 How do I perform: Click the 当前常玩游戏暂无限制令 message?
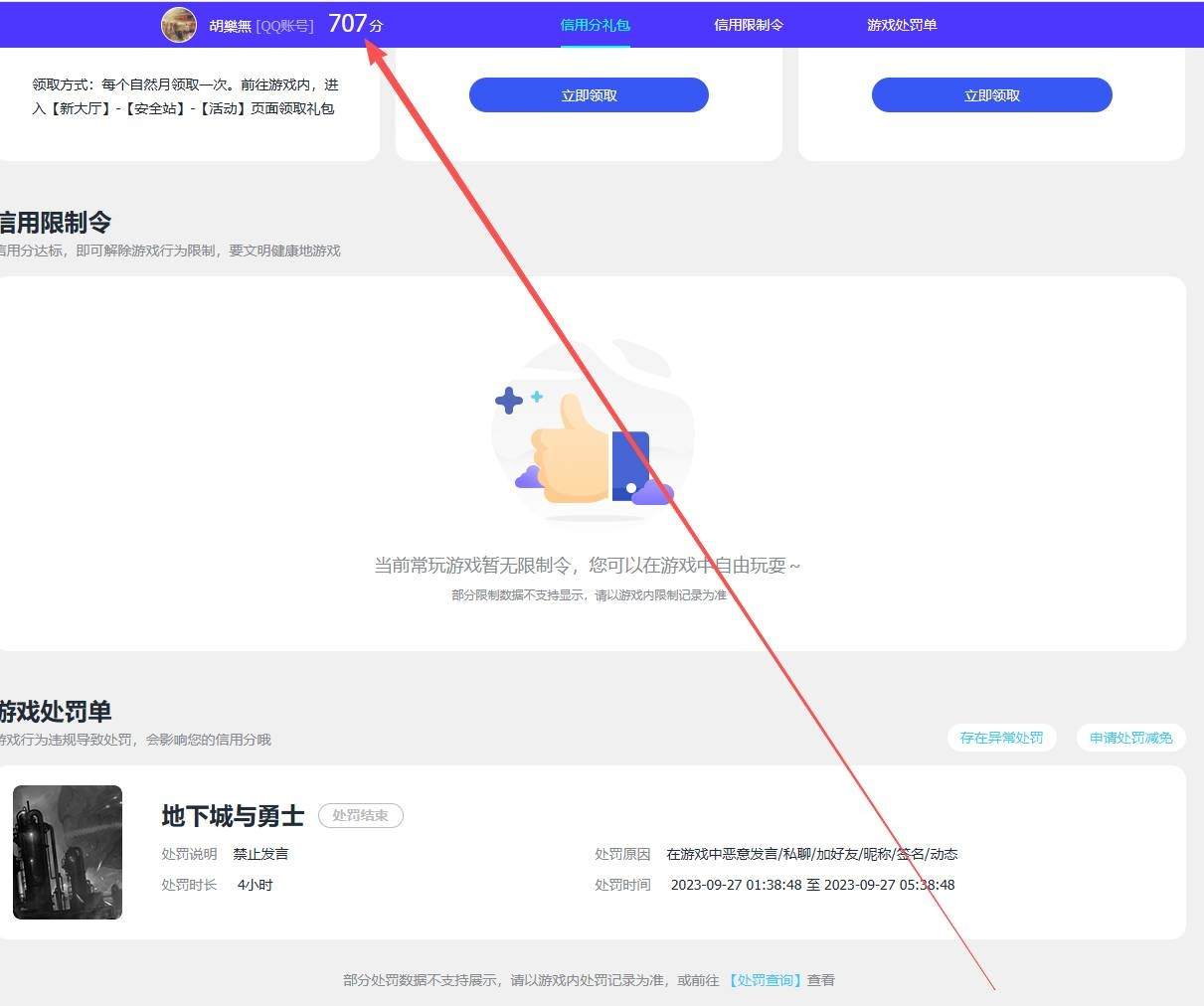tap(587, 566)
